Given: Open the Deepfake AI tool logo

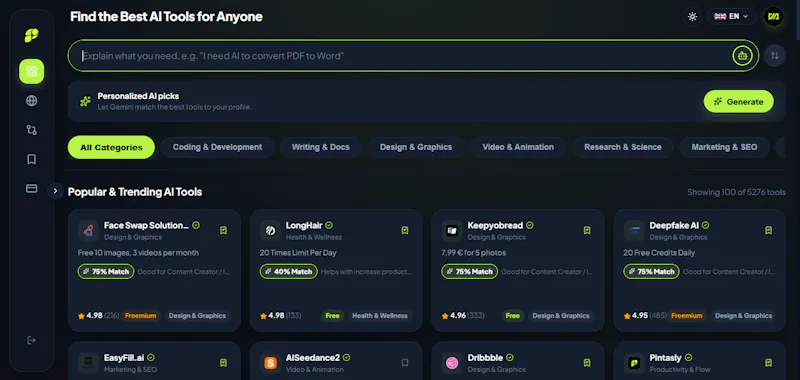Looking at the screenshot, I should tap(634, 231).
